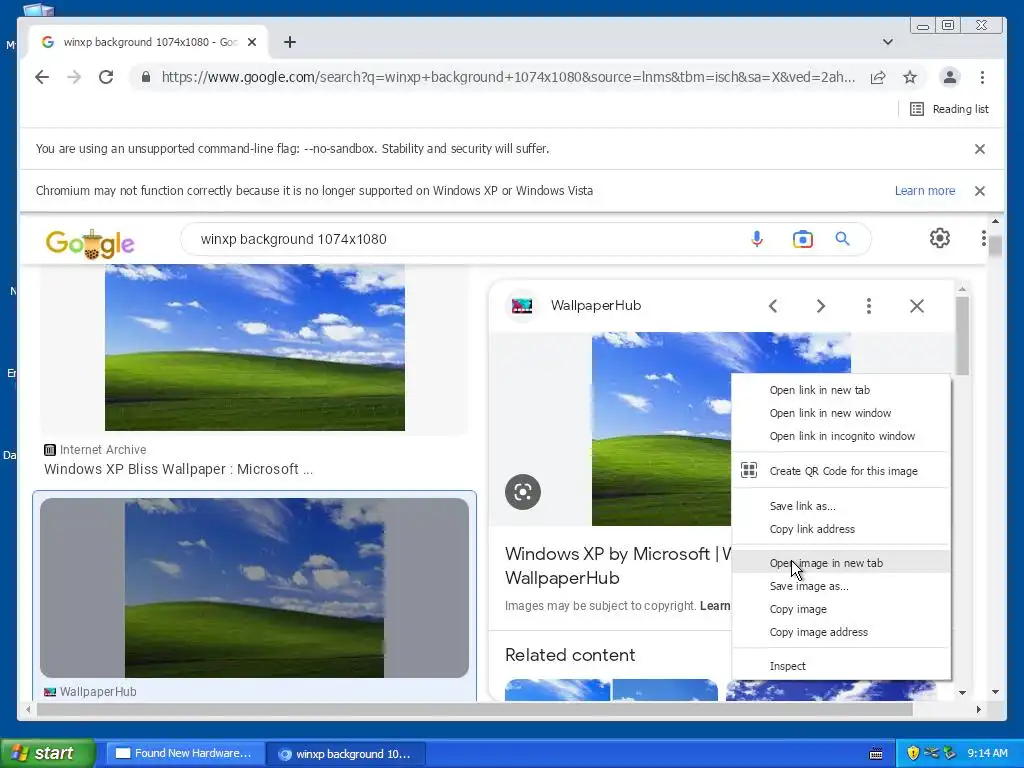The image size is (1024, 768).
Task: Switch to Found New Hardware taskbar item
Action: (185, 754)
